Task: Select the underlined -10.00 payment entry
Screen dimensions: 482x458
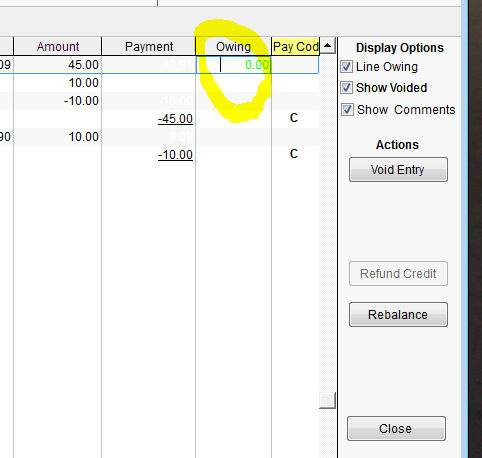Action: coord(175,155)
